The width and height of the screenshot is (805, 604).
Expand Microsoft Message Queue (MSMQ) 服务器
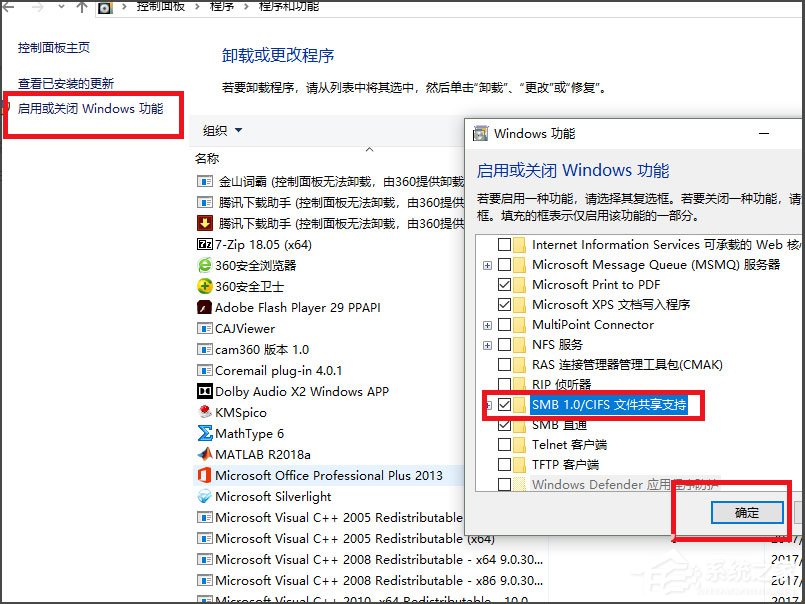point(486,264)
